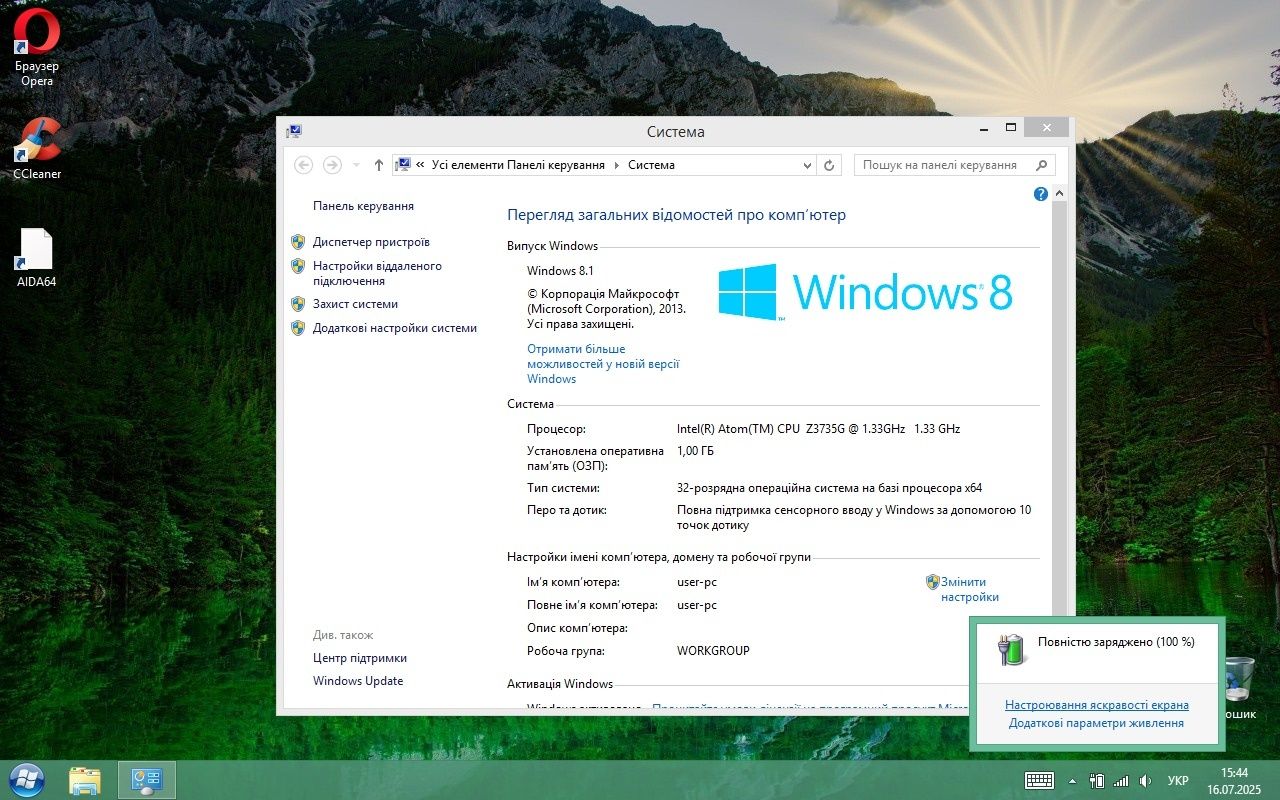
Task: Expand the address bar history dropdown
Action: pos(807,165)
